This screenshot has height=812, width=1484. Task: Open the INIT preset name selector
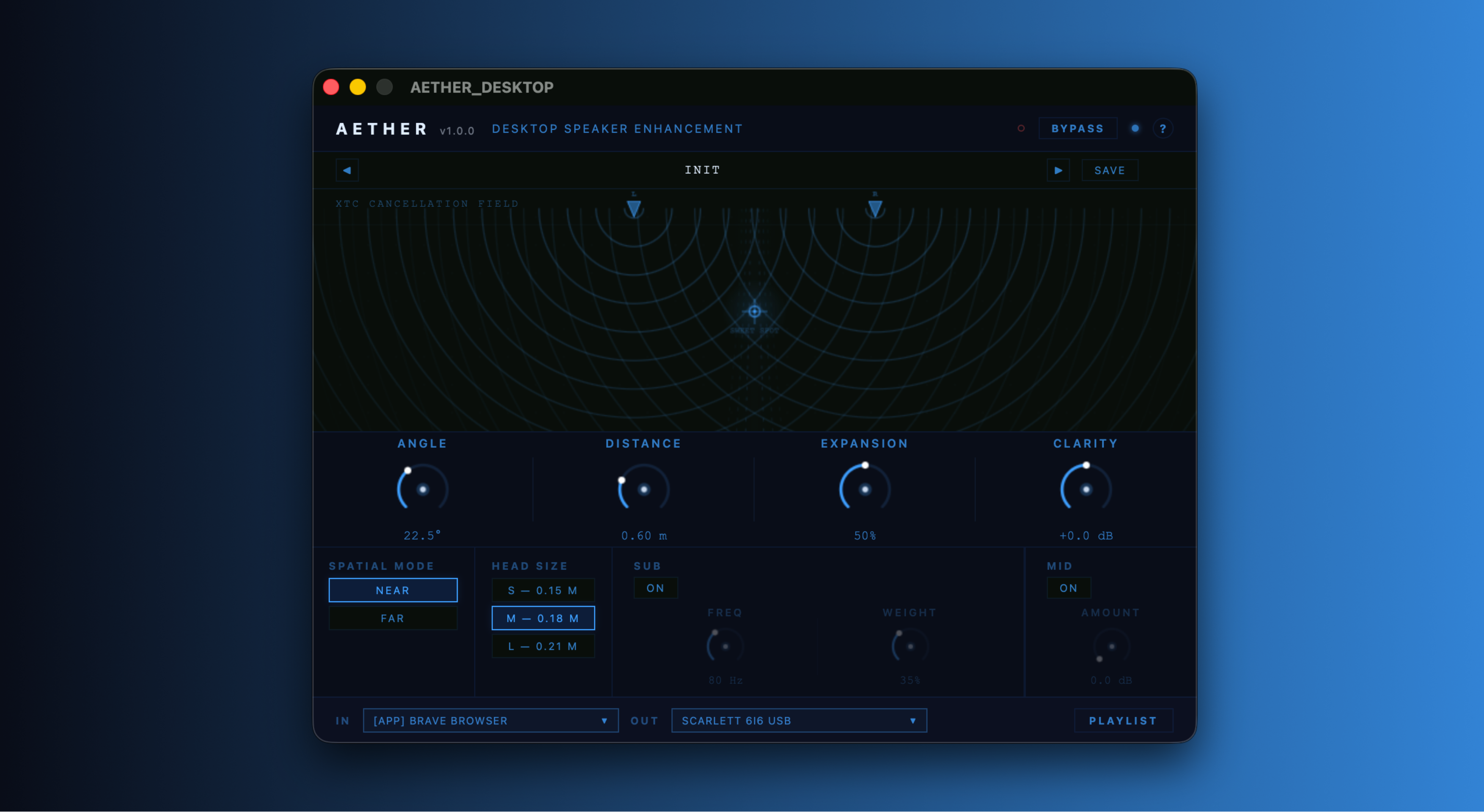click(702, 170)
